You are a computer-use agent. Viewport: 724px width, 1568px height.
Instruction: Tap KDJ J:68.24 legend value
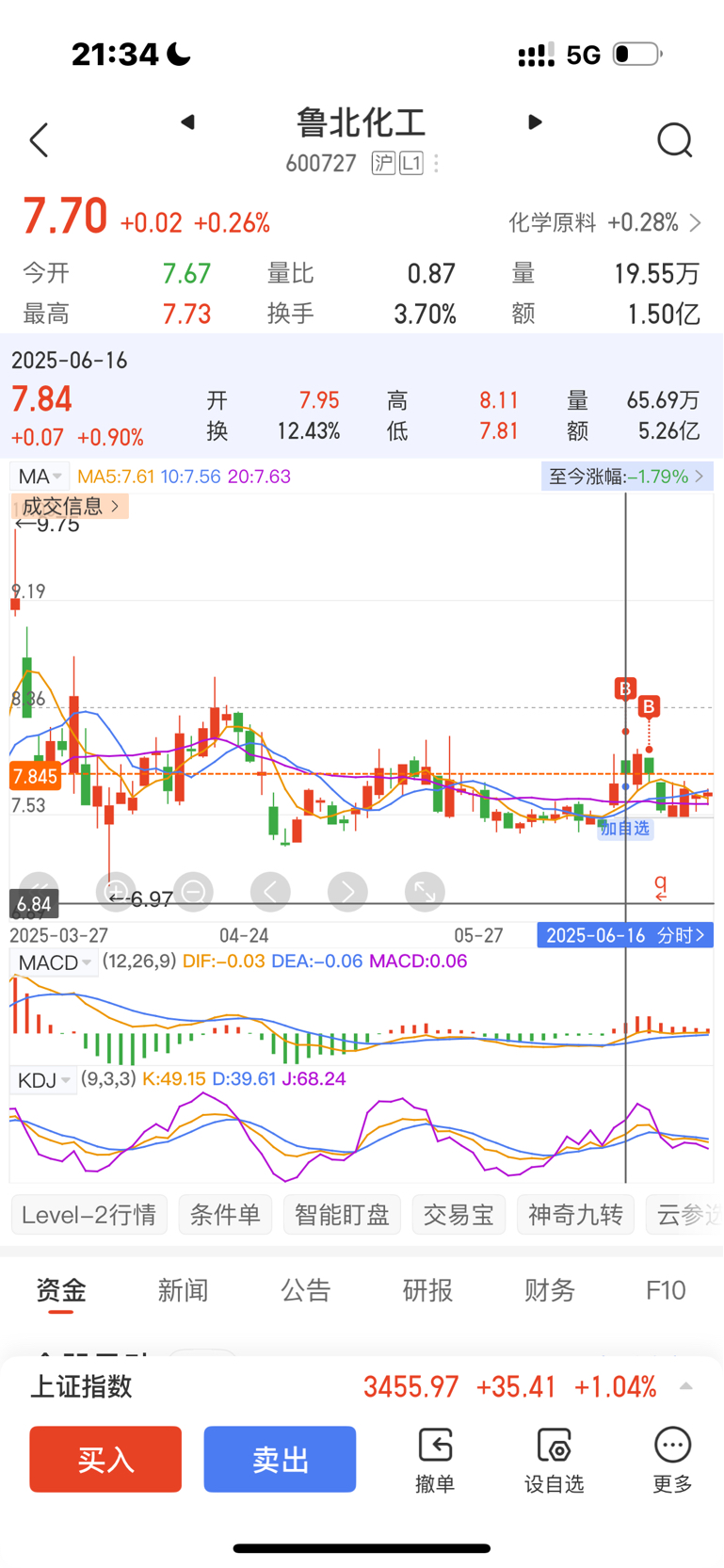tap(314, 1079)
